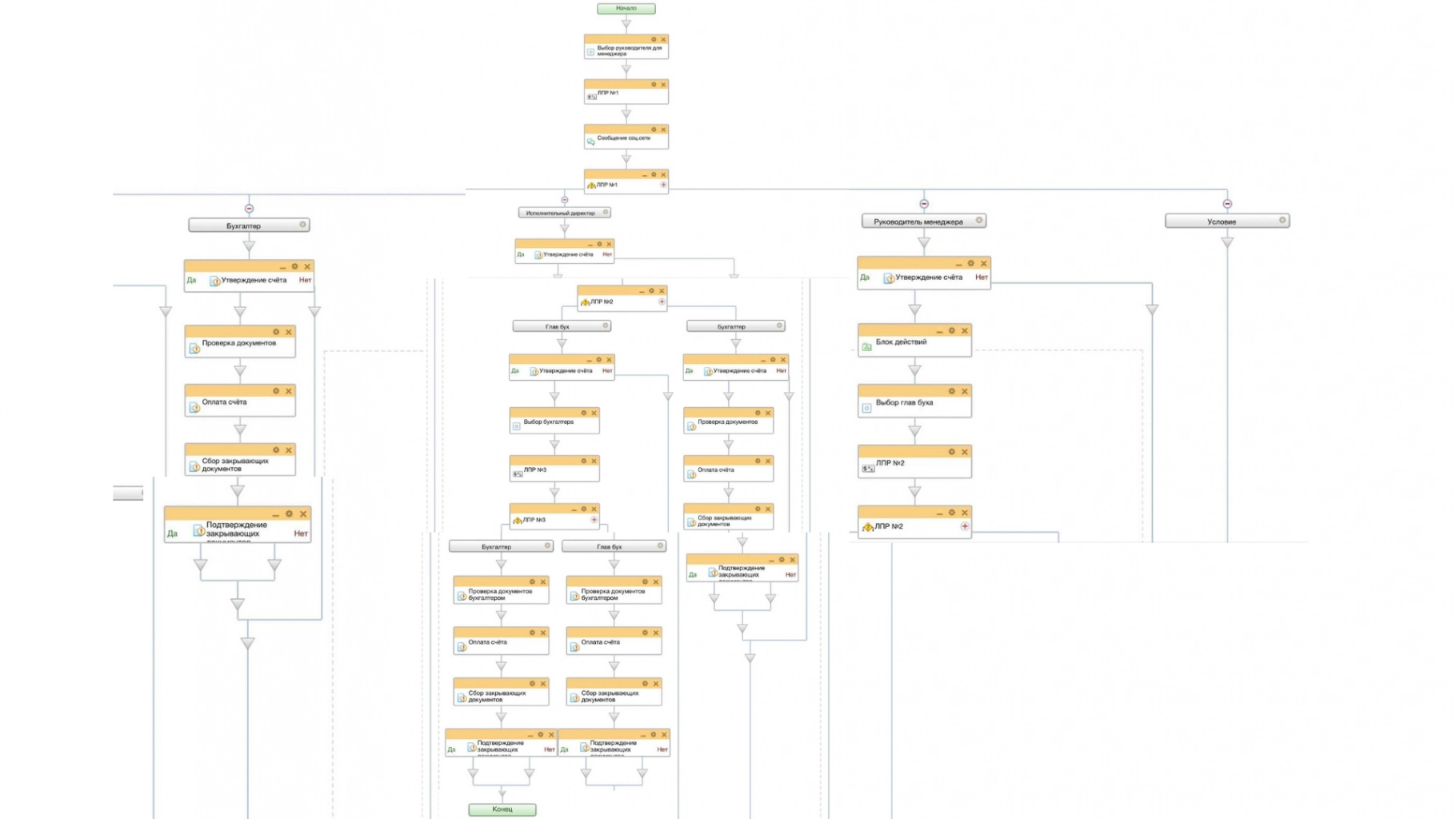
Task: Delete Выбор руководителя для менеджера block
Action: click(663, 39)
